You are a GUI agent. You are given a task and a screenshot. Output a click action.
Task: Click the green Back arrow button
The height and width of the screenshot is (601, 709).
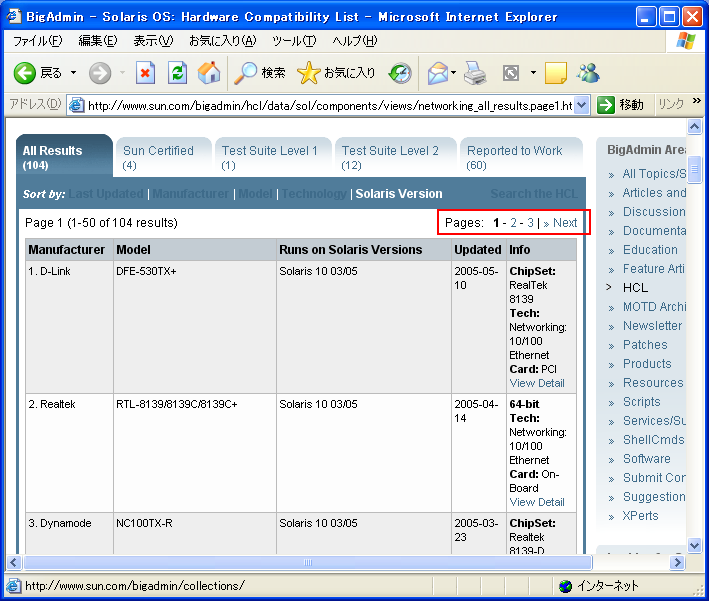point(24,73)
